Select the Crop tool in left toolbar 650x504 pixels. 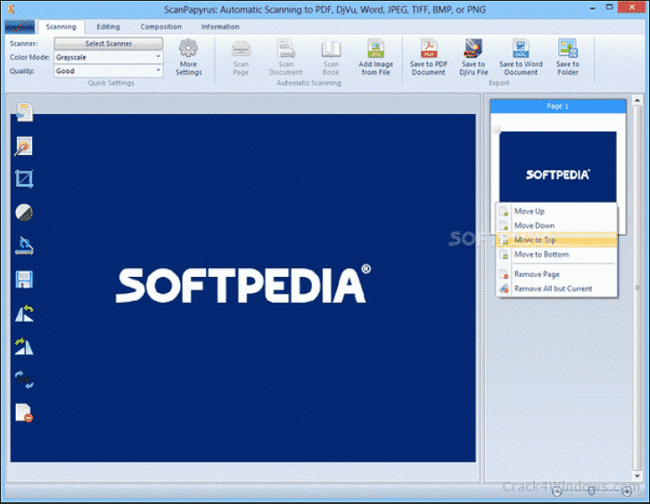pyautogui.click(x=24, y=179)
